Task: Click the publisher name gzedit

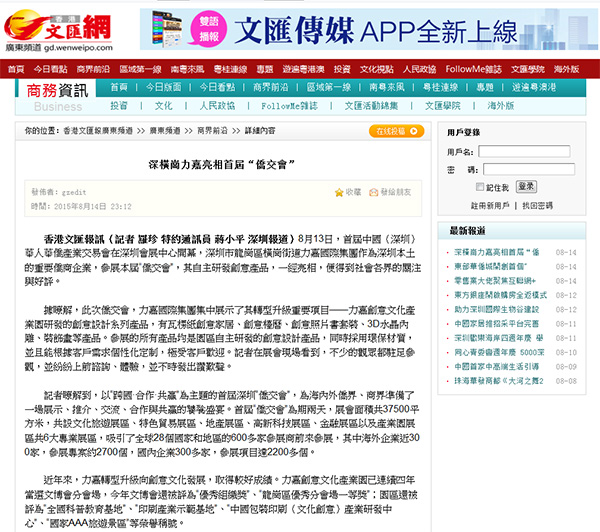Action: click(74, 192)
